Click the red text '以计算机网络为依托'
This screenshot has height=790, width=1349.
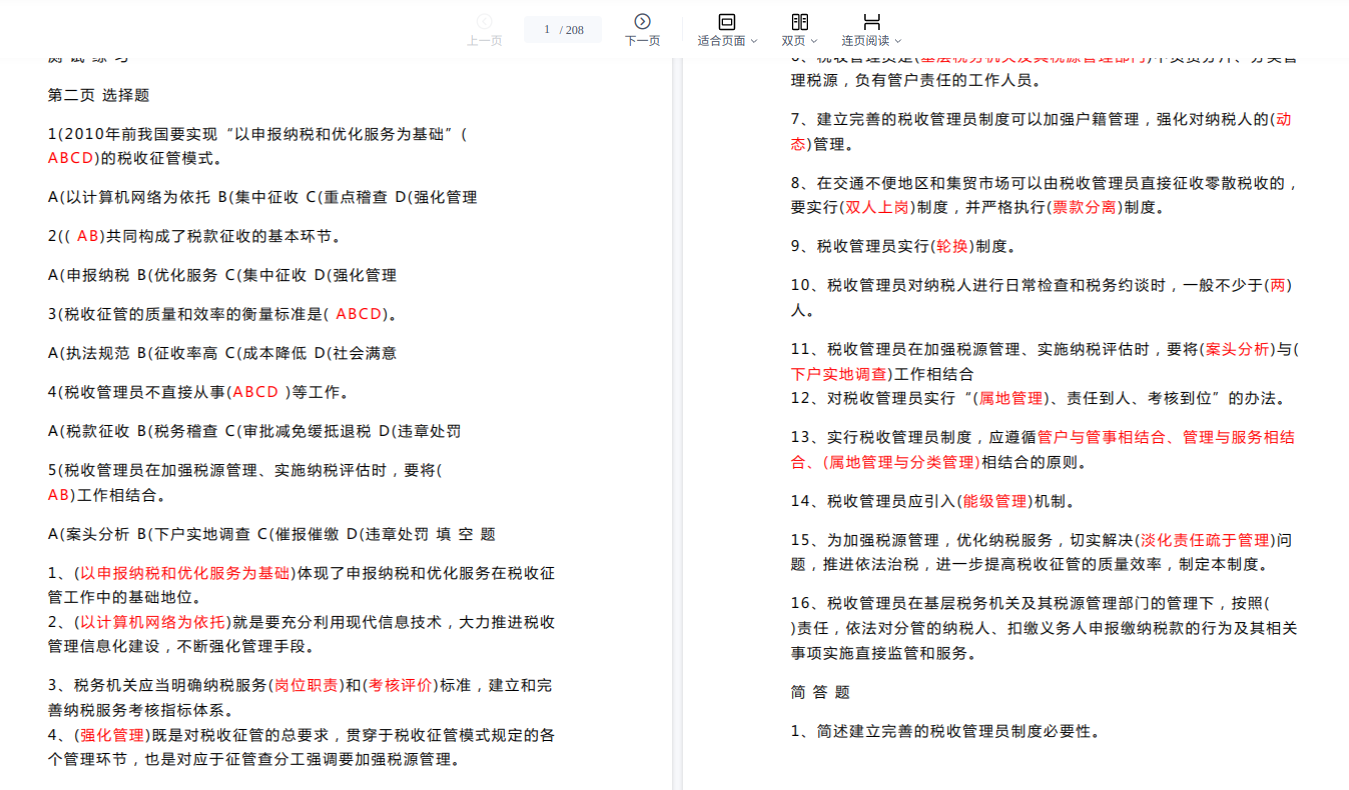153,622
